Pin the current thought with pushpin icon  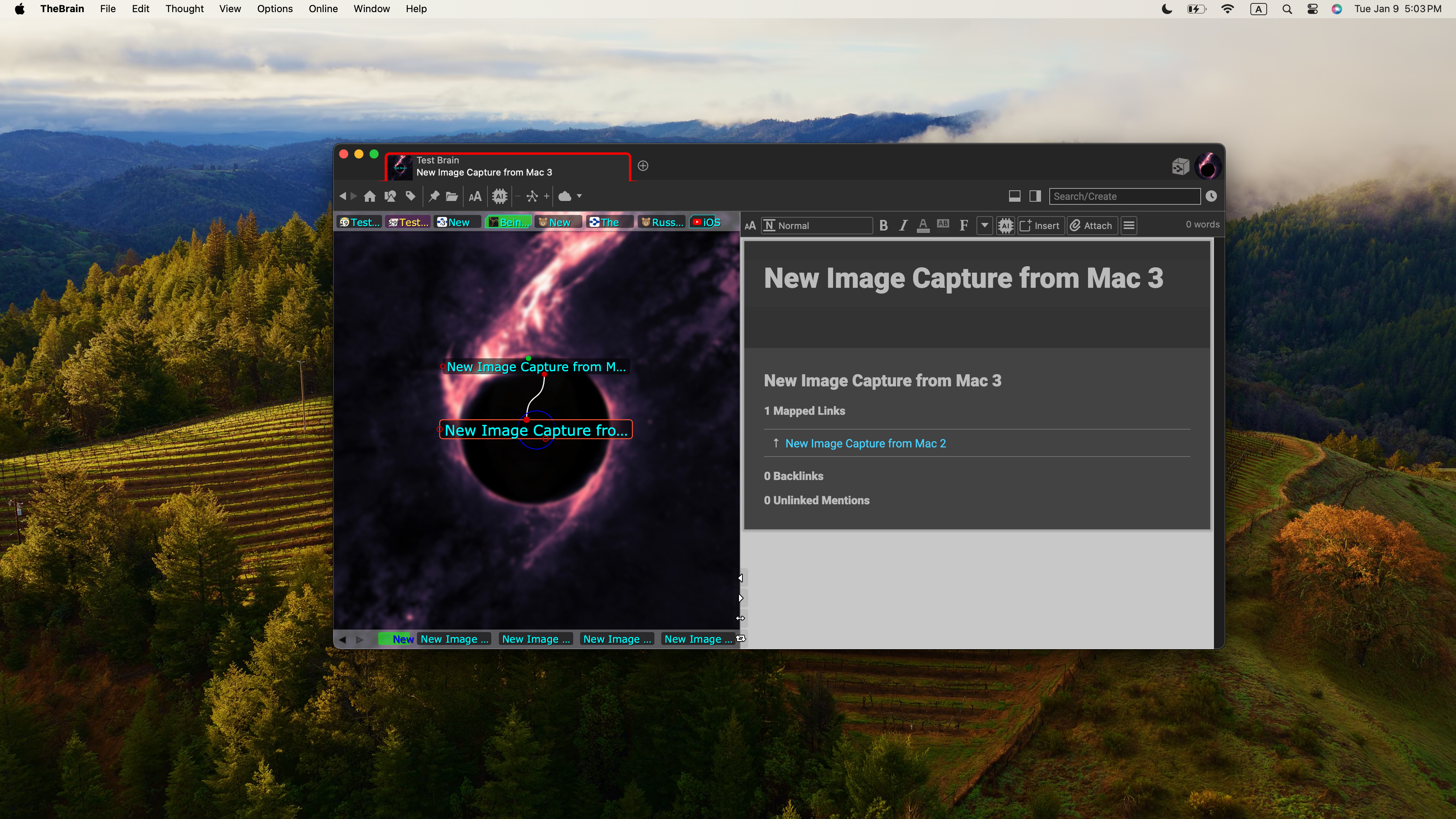click(434, 196)
